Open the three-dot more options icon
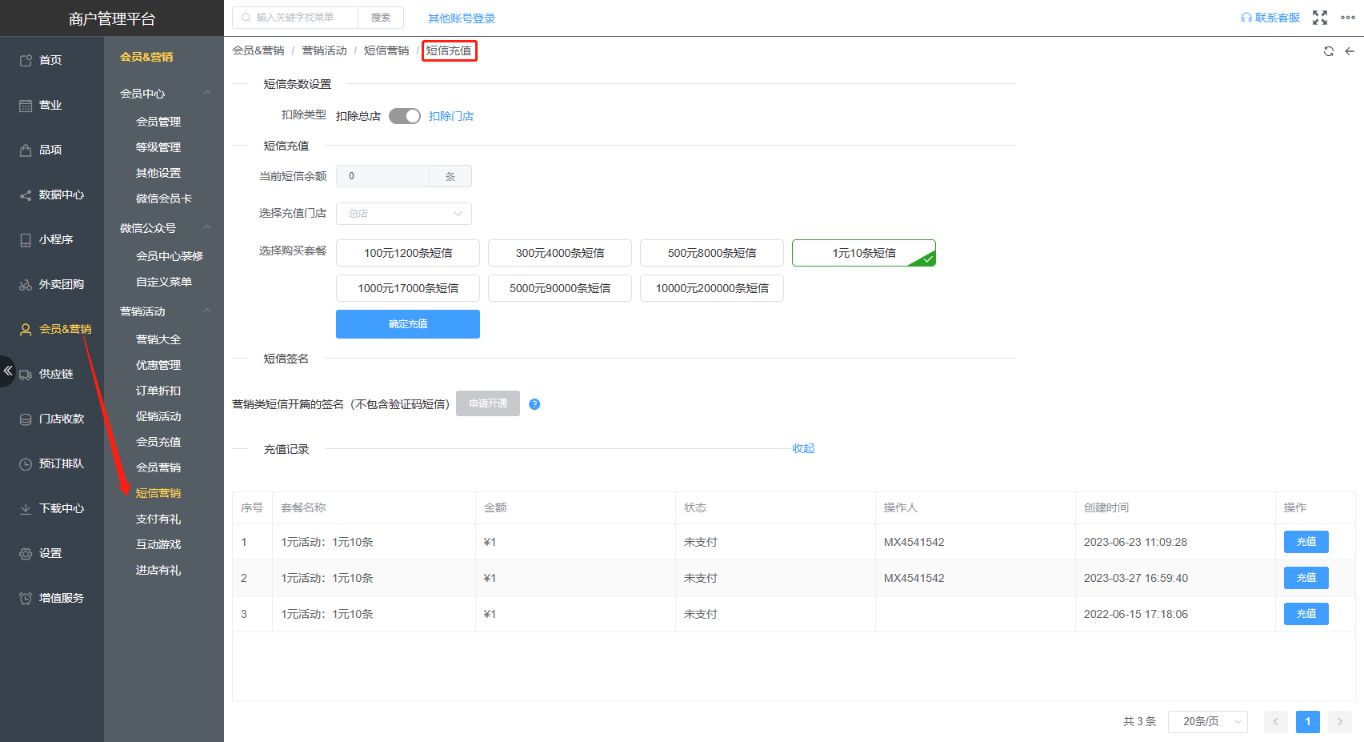This screenshot has width=1364, height=742. coord(1347,18)
